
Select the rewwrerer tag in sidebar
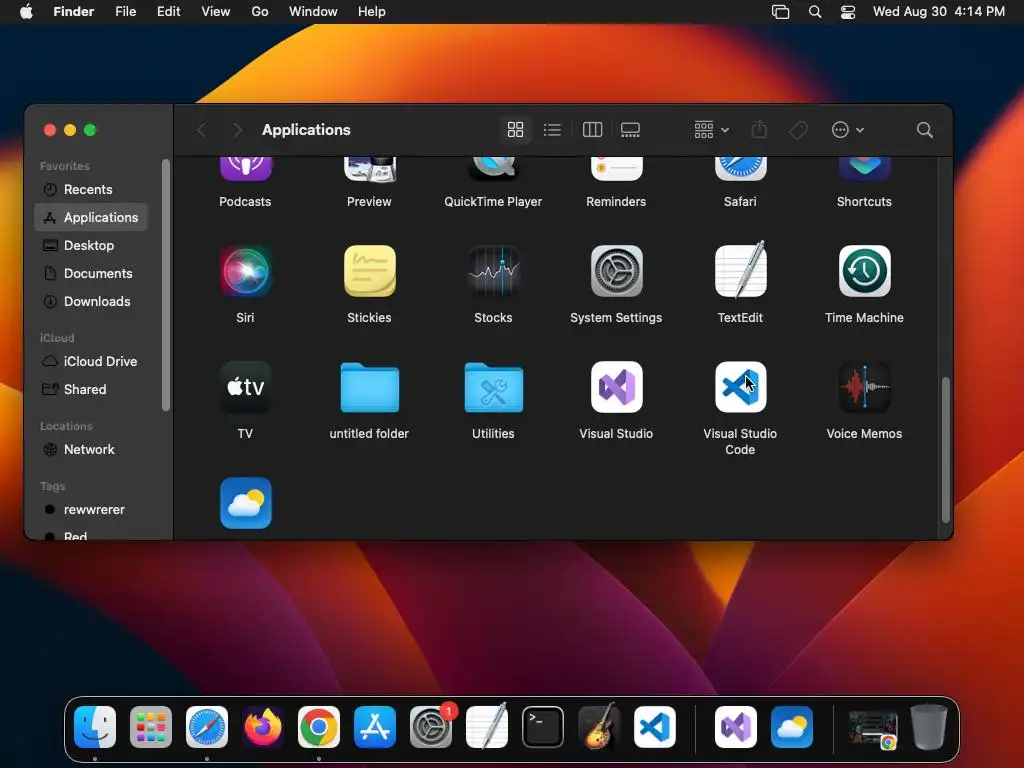coord(91,509)
